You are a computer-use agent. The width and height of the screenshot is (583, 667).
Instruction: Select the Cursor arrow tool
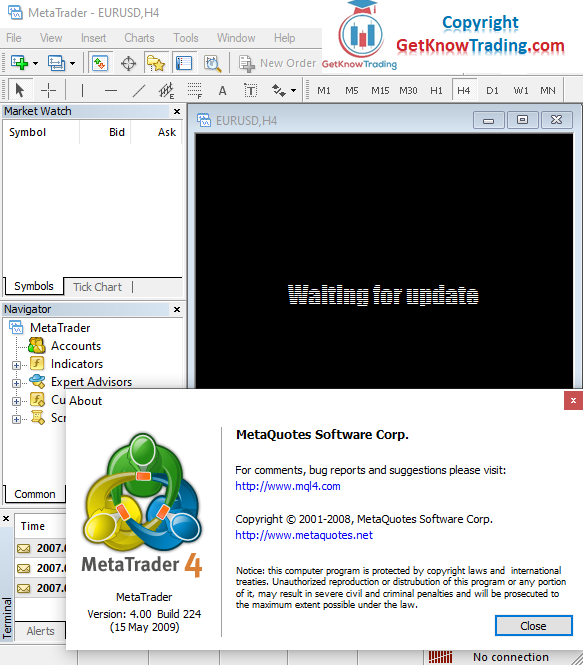[x=19, y=90]
